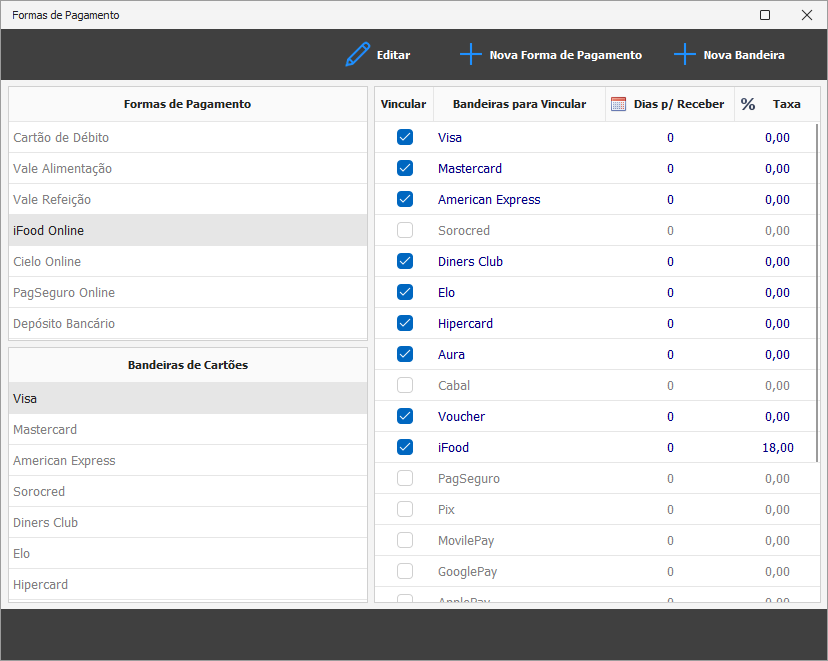
Task: Click the Nova Bandeira button label
Action: tap(744, 55)
